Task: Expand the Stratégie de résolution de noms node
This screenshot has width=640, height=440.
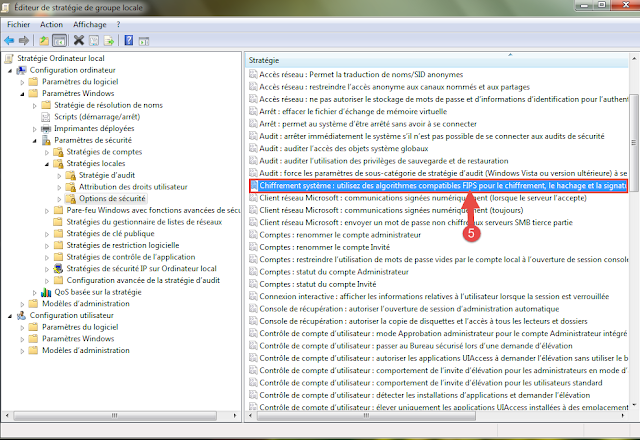Action: (x=35, y=106)
